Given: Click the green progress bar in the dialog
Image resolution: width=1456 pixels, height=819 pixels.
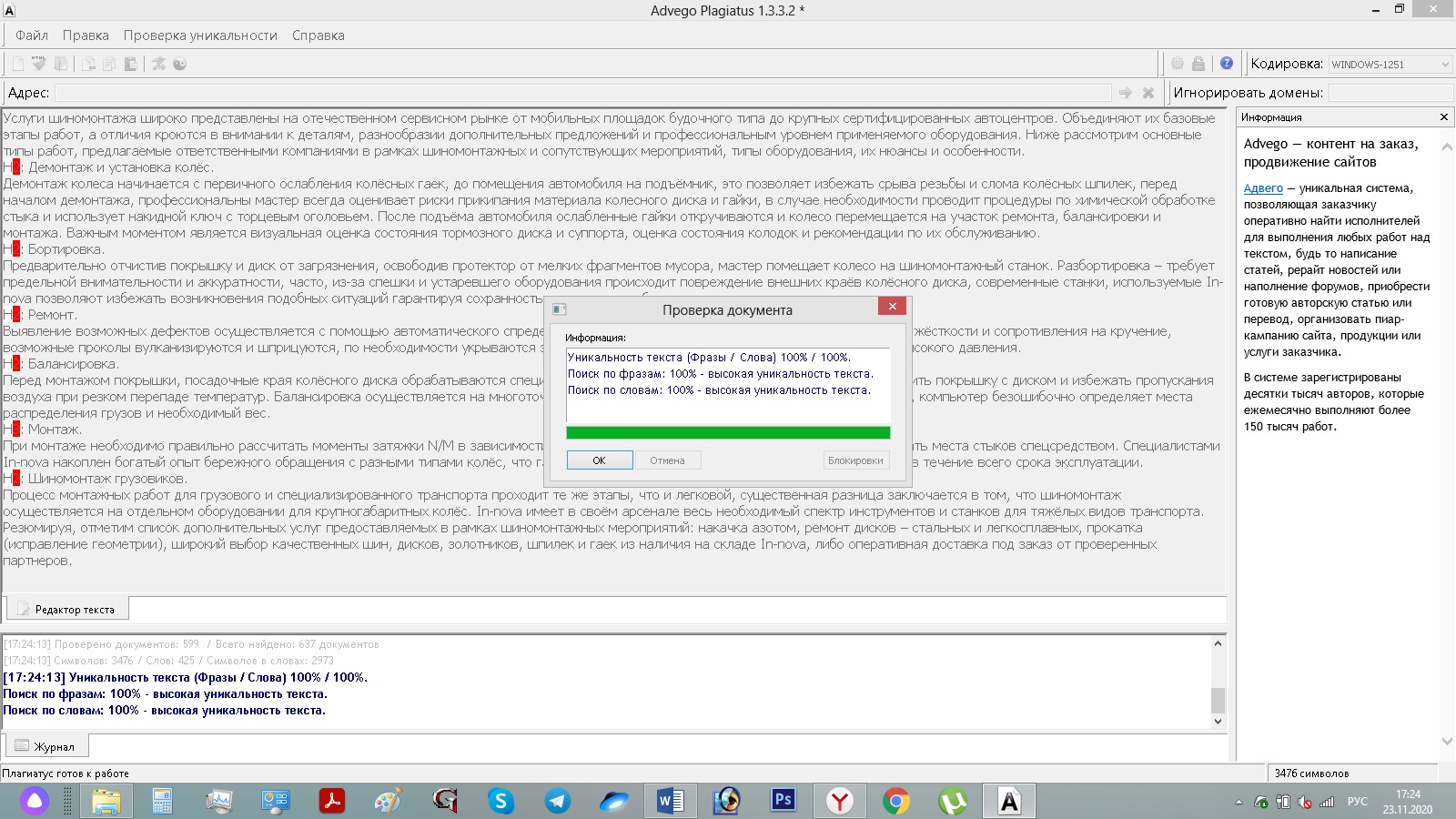Looking at the screenshot, I should click(728, 433).
